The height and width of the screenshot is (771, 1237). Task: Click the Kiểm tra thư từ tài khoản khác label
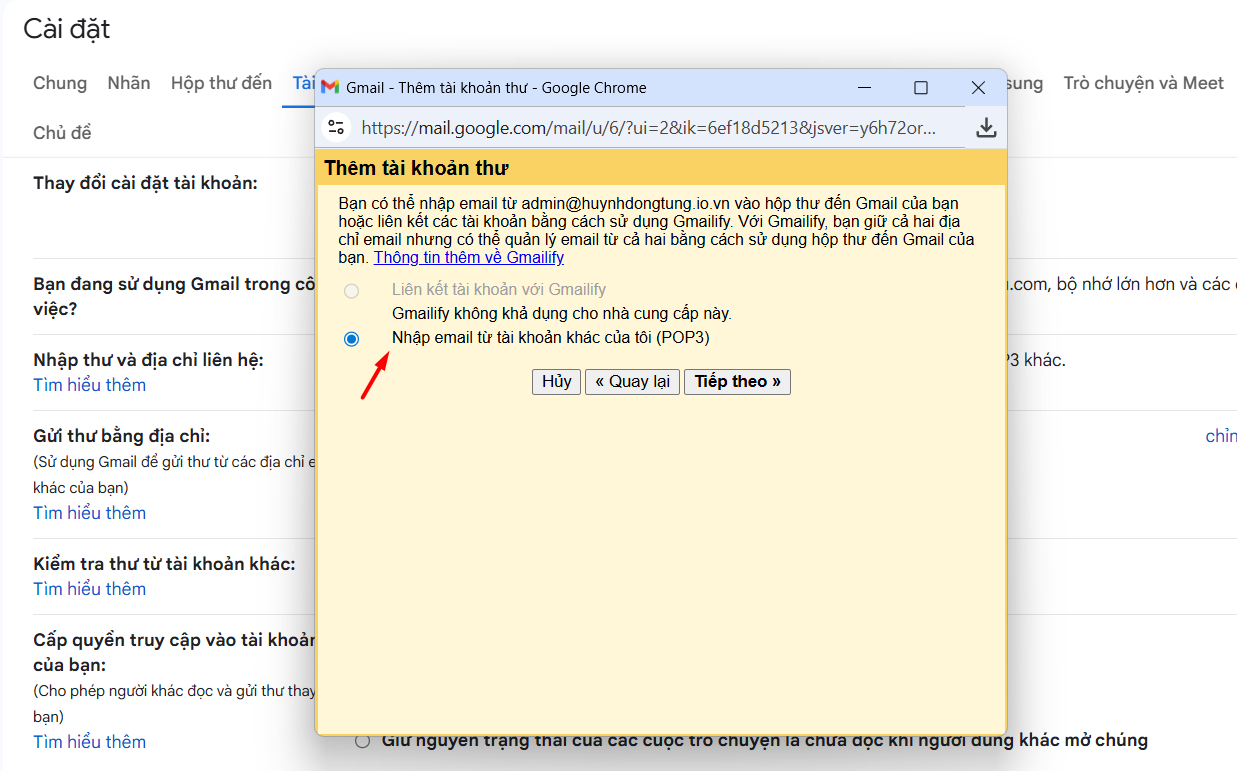(165, 564)
